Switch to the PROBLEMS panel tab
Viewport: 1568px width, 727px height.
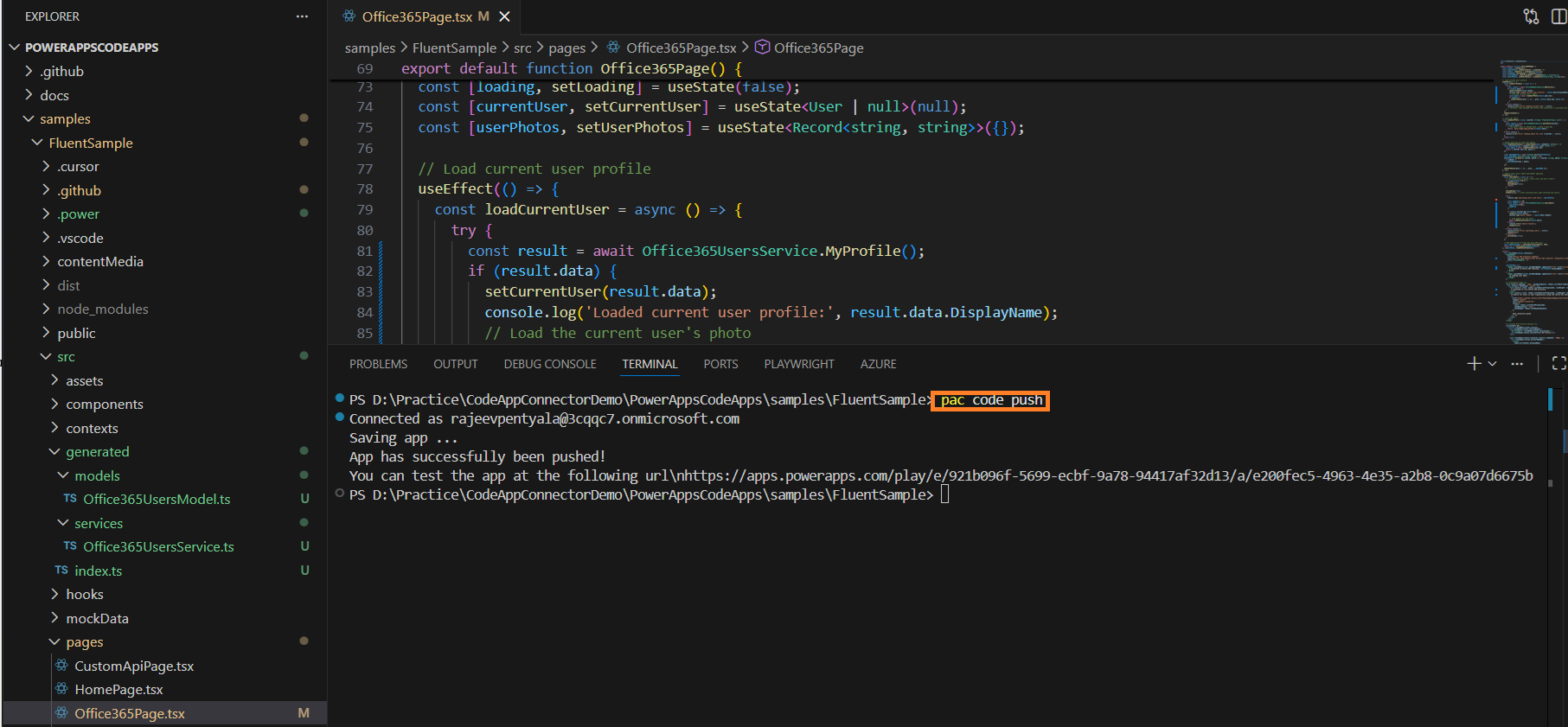tap(378, 364)
